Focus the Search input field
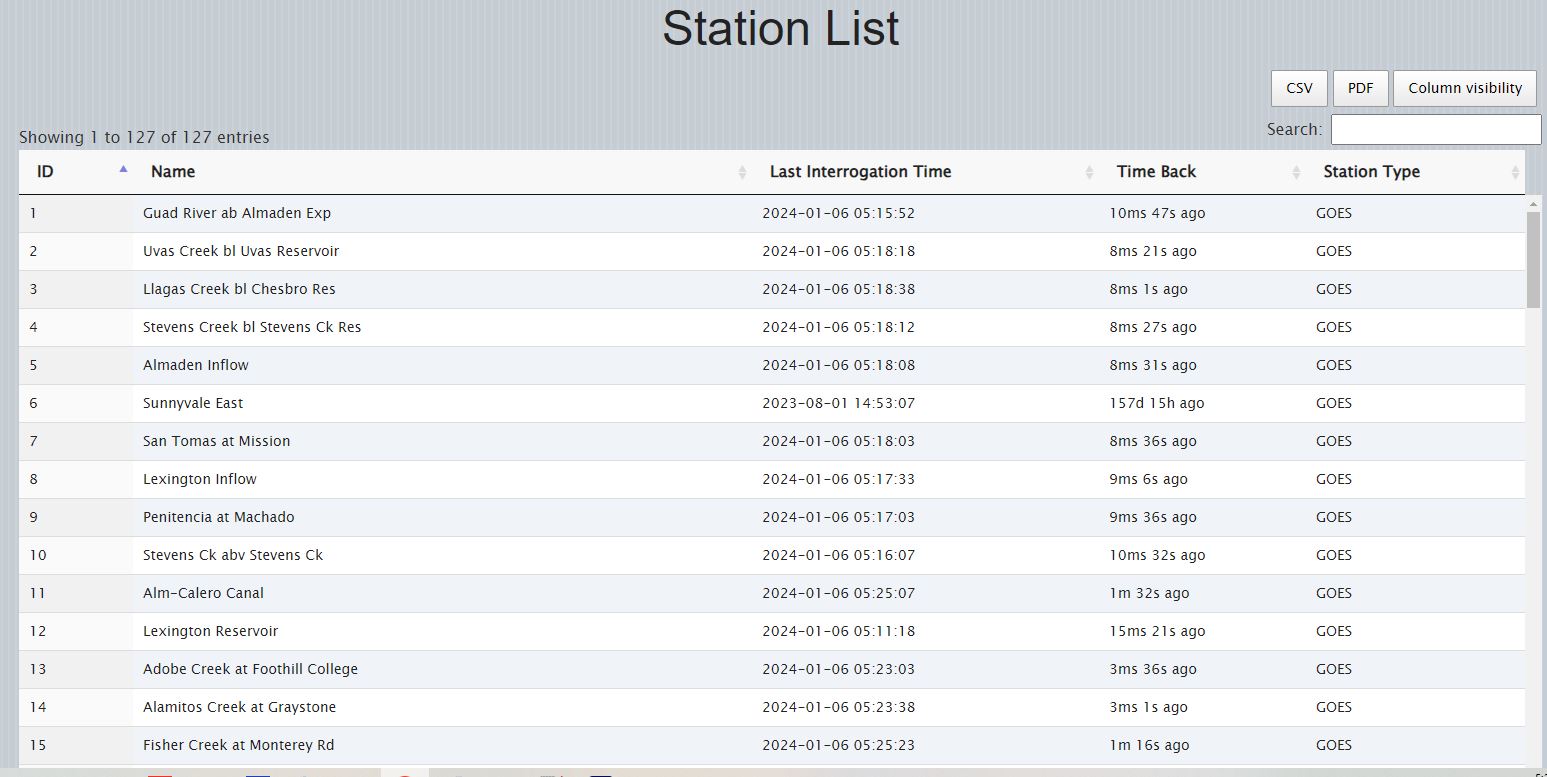 point(1435,130)
